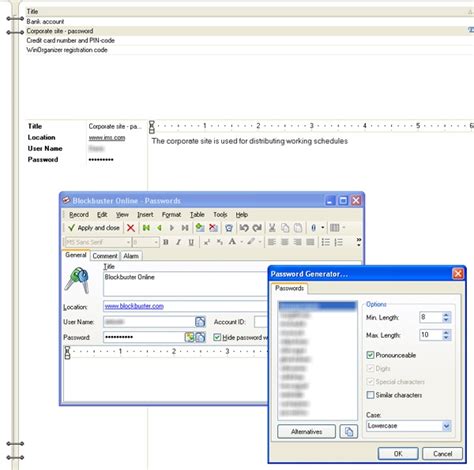This screenshot has width=474, height=470.
Task: Align text left
Action: point(272,242)
